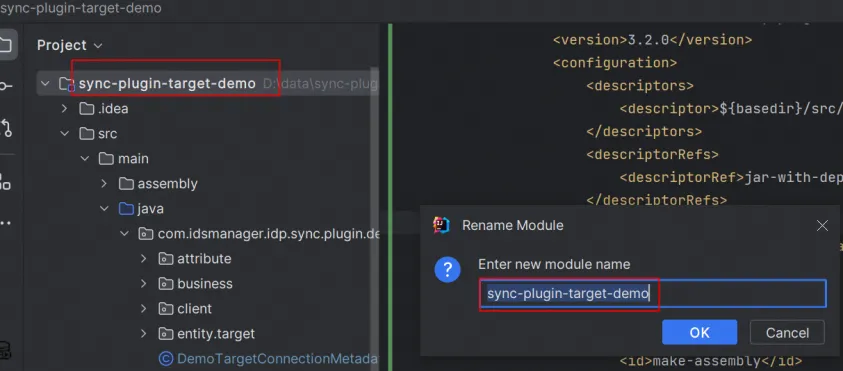Open the Database icon in sidebar
The image size is (843, 371).
5,350
